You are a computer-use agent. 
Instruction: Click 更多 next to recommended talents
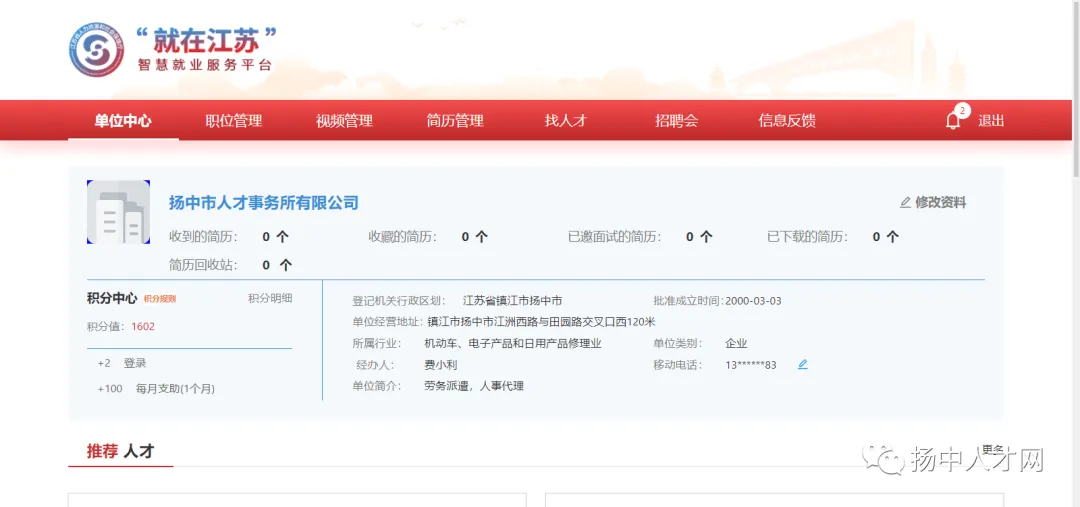coord(993,449)
